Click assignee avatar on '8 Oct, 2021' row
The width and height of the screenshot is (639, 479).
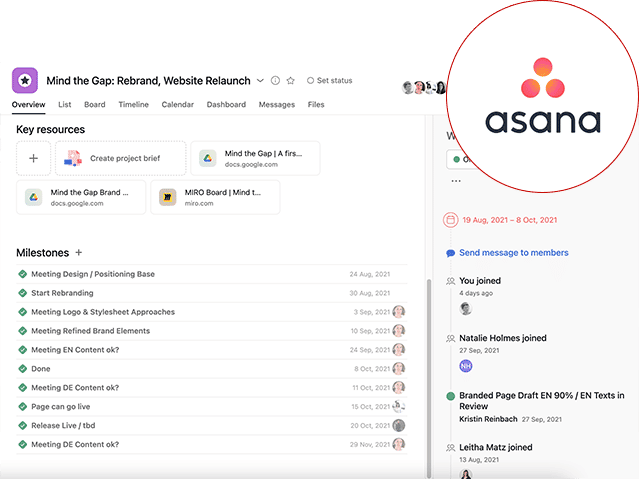[399, 369]
